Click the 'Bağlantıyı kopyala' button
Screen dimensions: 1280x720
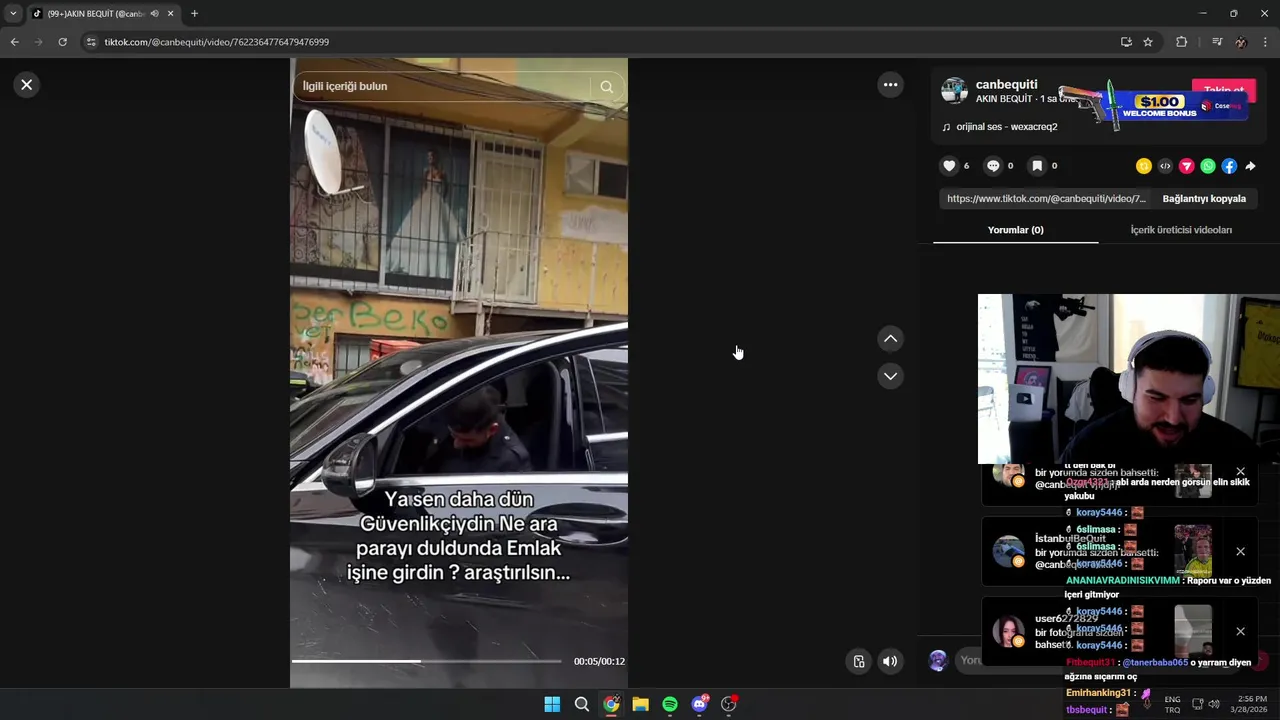[1204, 199]
